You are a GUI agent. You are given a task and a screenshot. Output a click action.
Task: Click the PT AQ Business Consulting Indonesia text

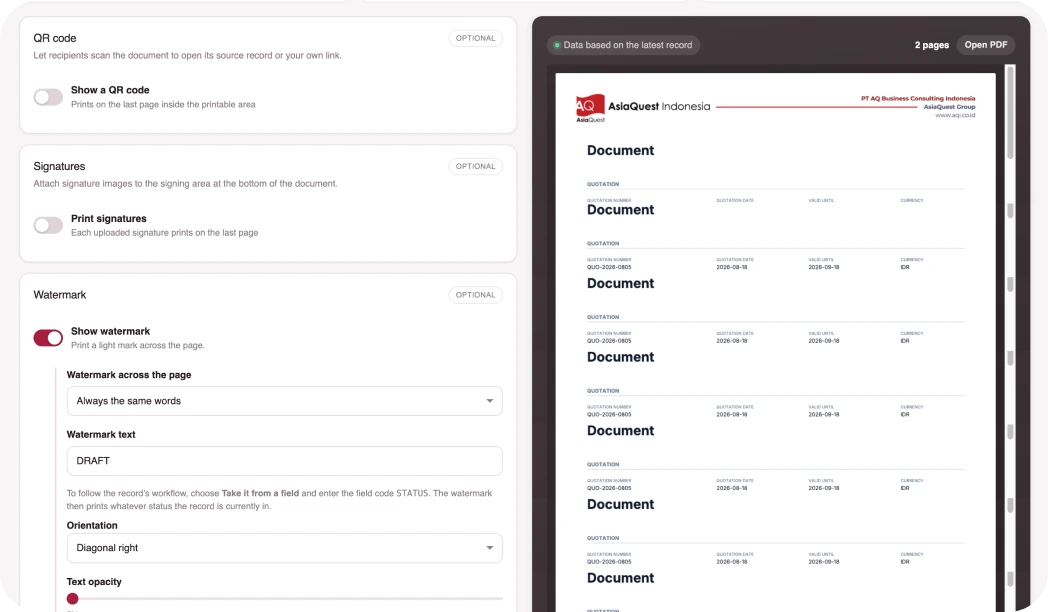click(x=918, y=98)
